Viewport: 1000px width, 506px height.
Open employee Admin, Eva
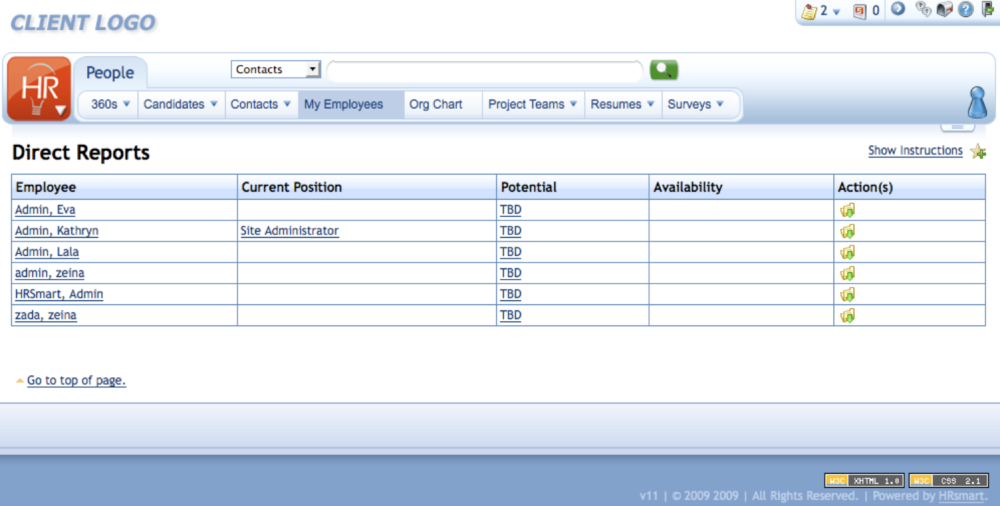coord(45,210)
